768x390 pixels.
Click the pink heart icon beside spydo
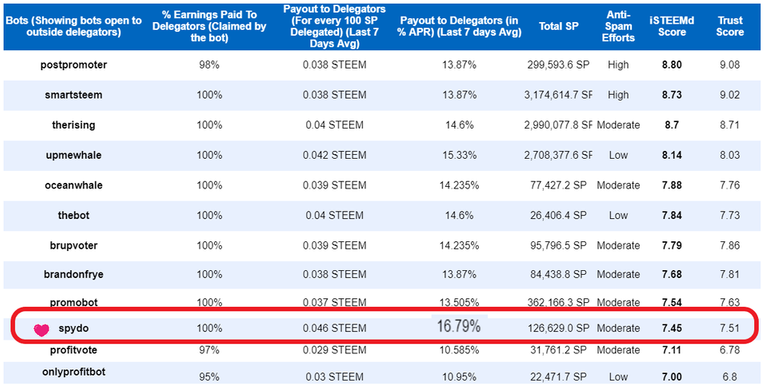41,330
